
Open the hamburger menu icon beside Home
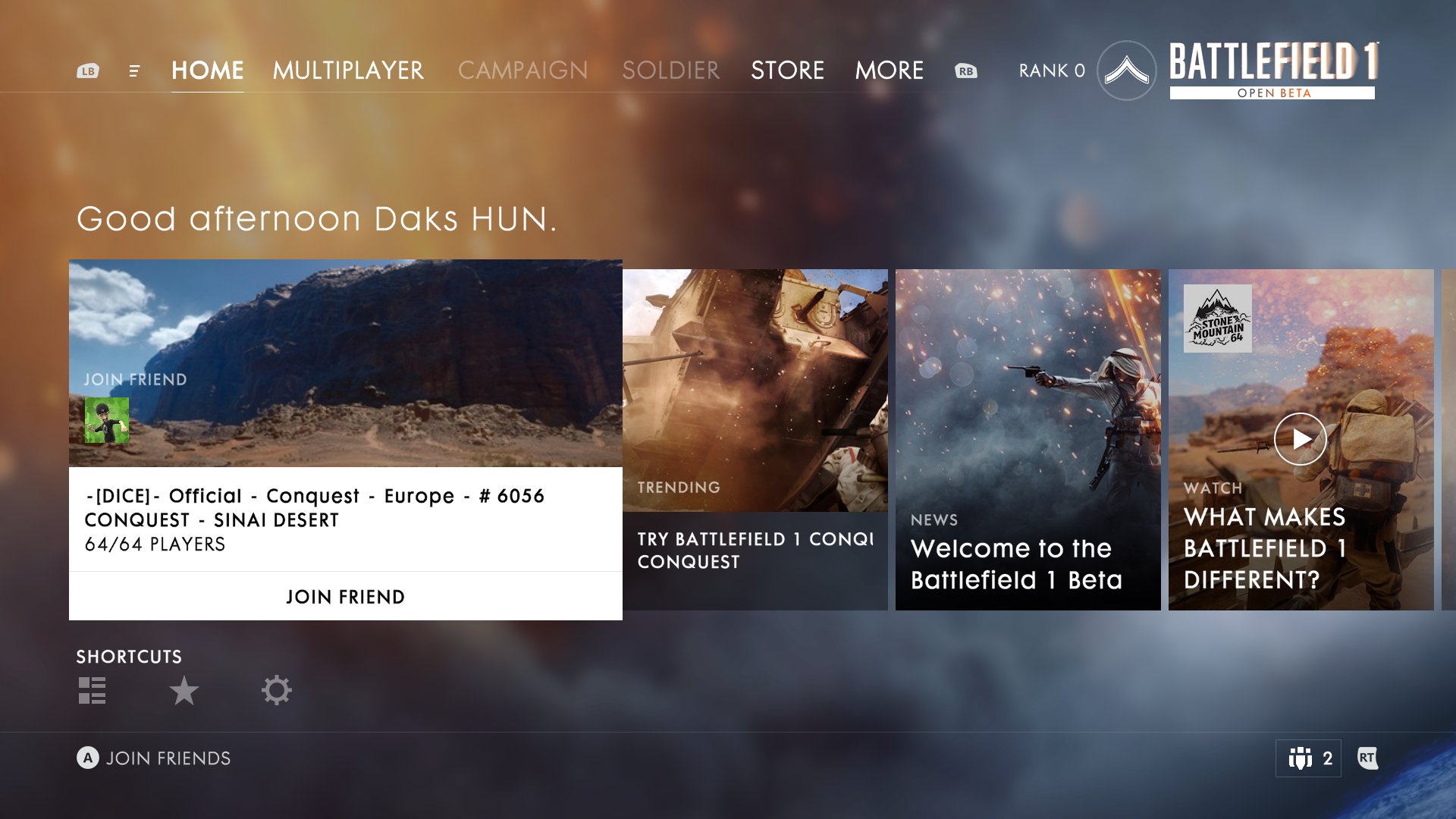(x=134, y=71)
